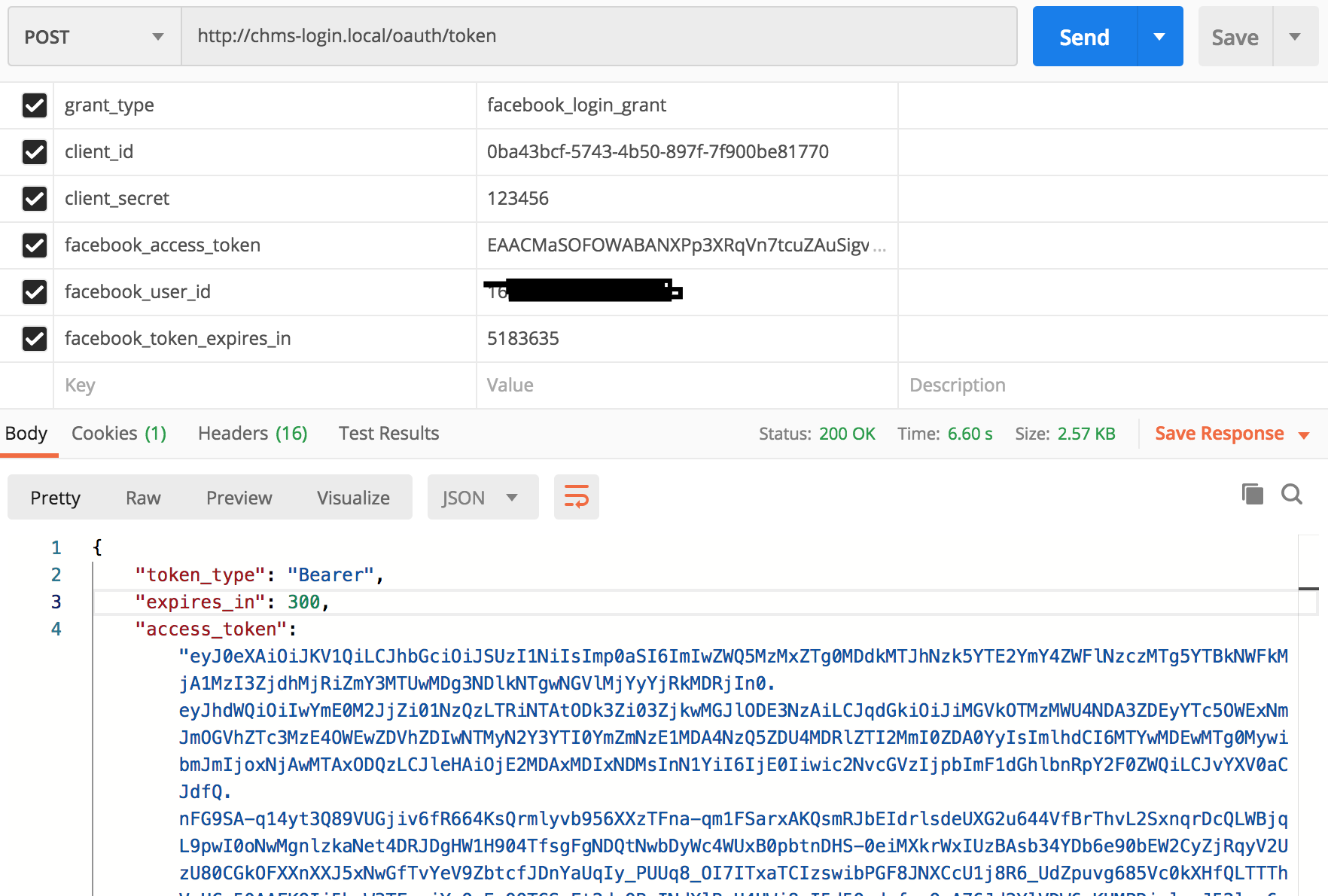Click the empty Value input cell

click(x=687, y=386)
